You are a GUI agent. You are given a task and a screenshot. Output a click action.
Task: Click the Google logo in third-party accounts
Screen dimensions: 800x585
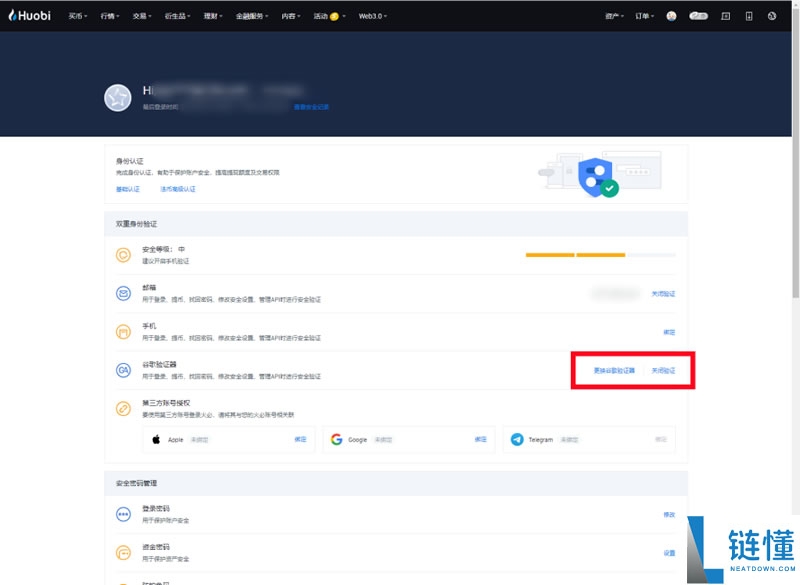coord(337,439)
